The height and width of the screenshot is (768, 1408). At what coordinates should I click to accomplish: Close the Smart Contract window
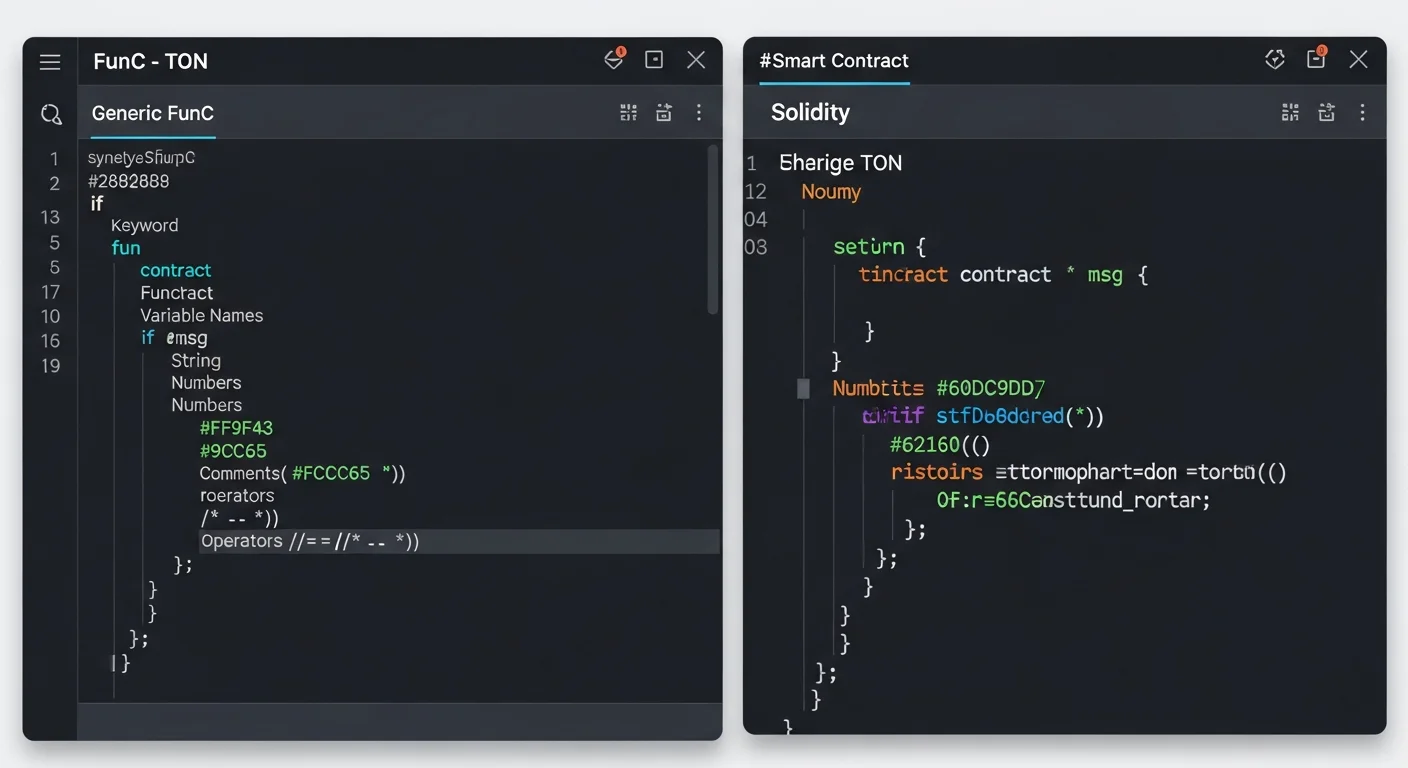pyautogui.click(x=1358, y=60)
